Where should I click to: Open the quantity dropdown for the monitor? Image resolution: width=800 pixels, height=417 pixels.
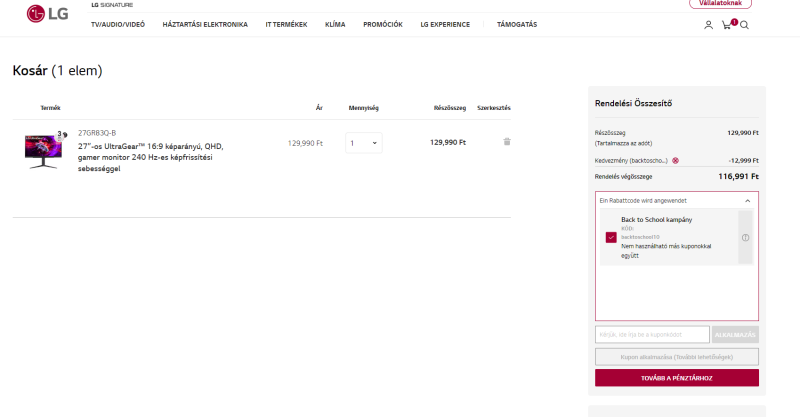pyautogui.click(x=364, y=143)
